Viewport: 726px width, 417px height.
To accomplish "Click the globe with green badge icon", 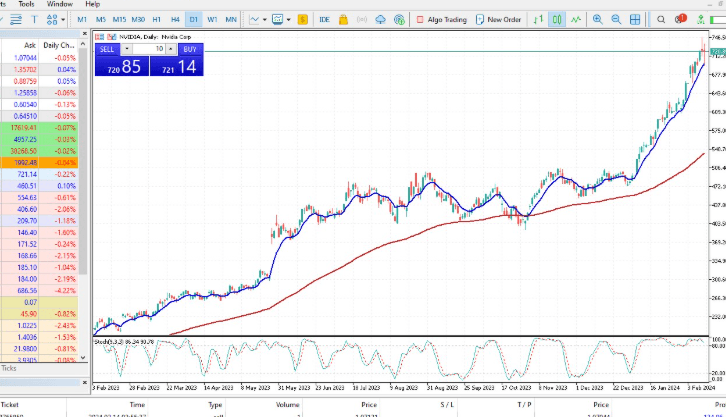I will 399,19.
